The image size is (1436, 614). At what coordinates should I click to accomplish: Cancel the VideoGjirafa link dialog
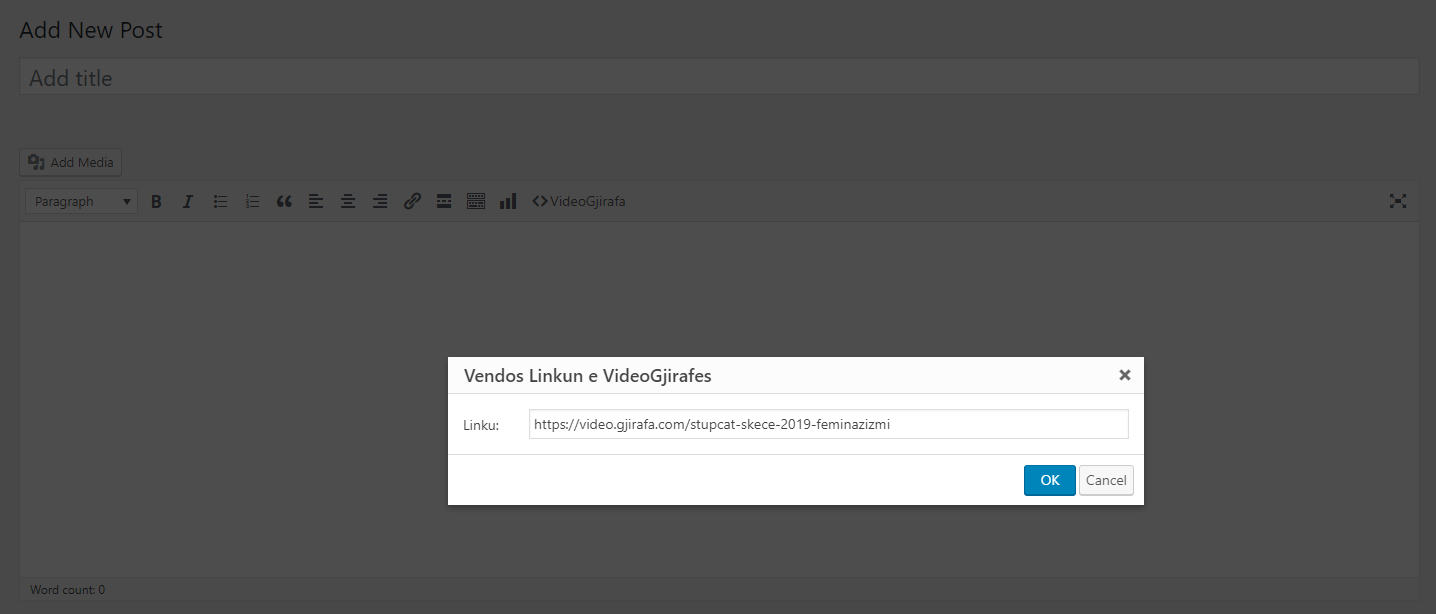(x=1106, y=480)
